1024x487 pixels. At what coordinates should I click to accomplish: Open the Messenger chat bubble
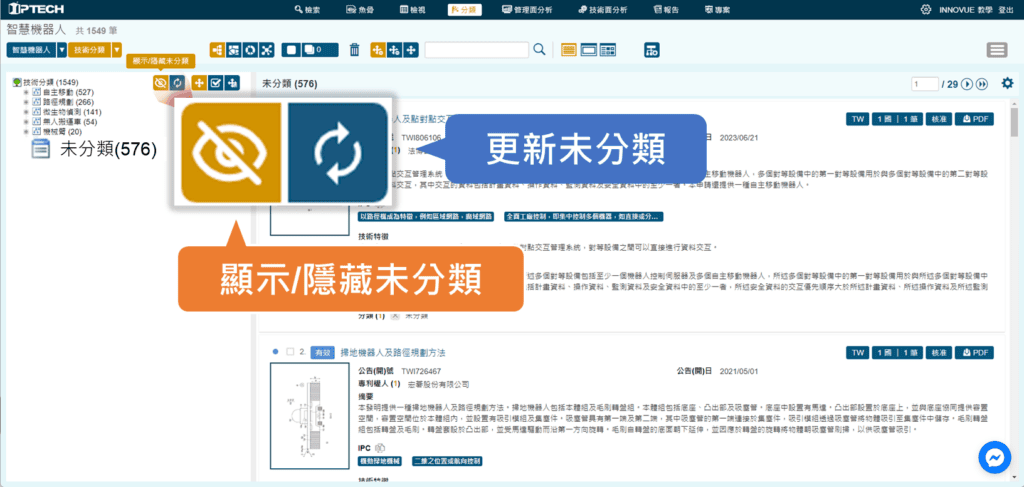click(995, 458)
